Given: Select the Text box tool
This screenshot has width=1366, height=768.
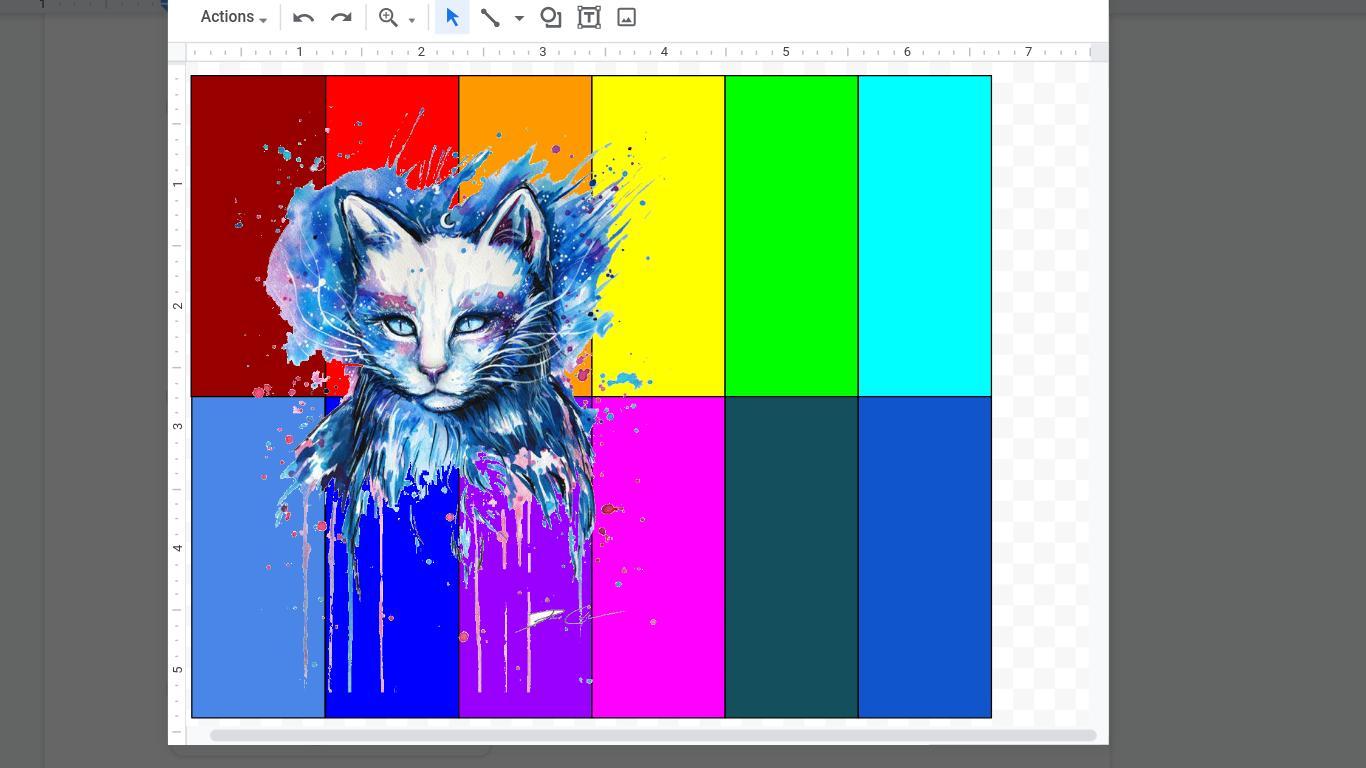Looking at the screenshot, I should (589, 18).
